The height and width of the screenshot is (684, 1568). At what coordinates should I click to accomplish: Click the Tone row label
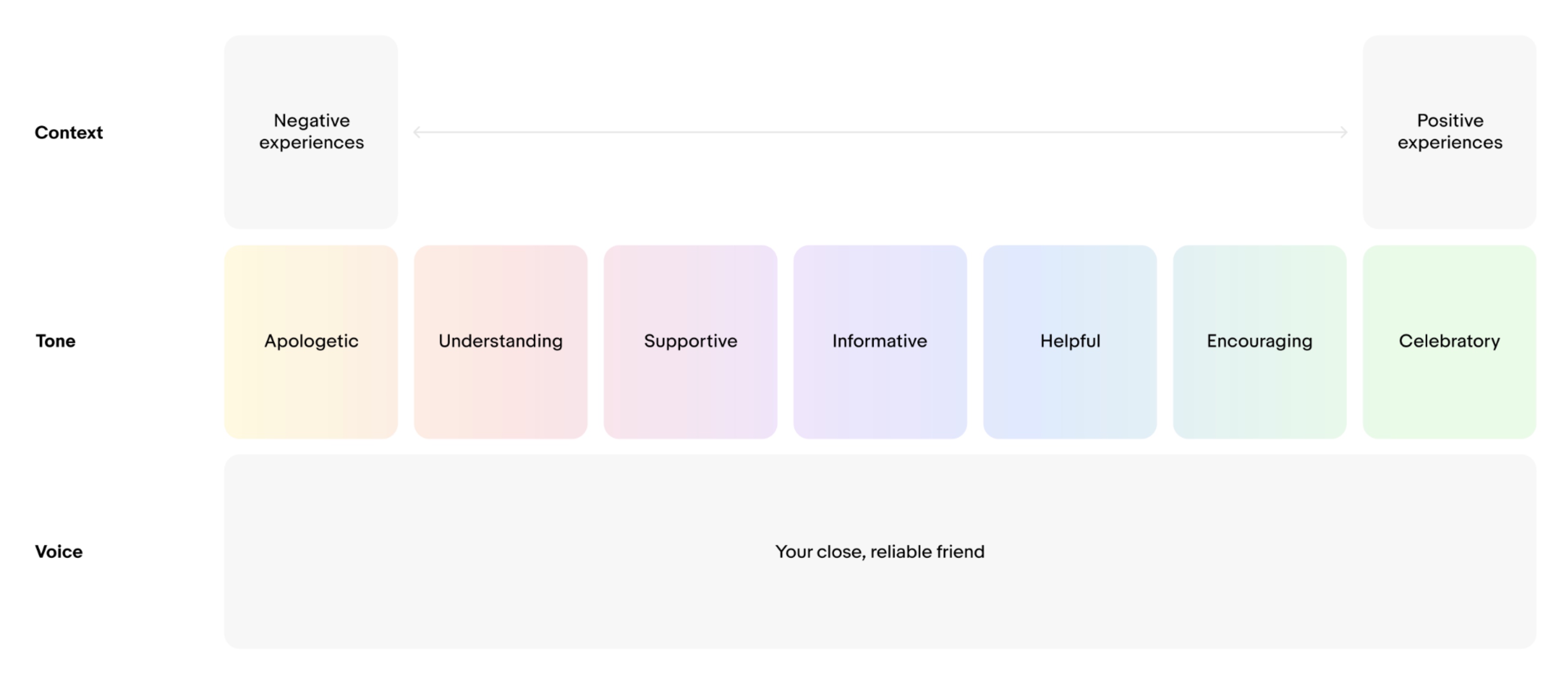click(55, 341)
